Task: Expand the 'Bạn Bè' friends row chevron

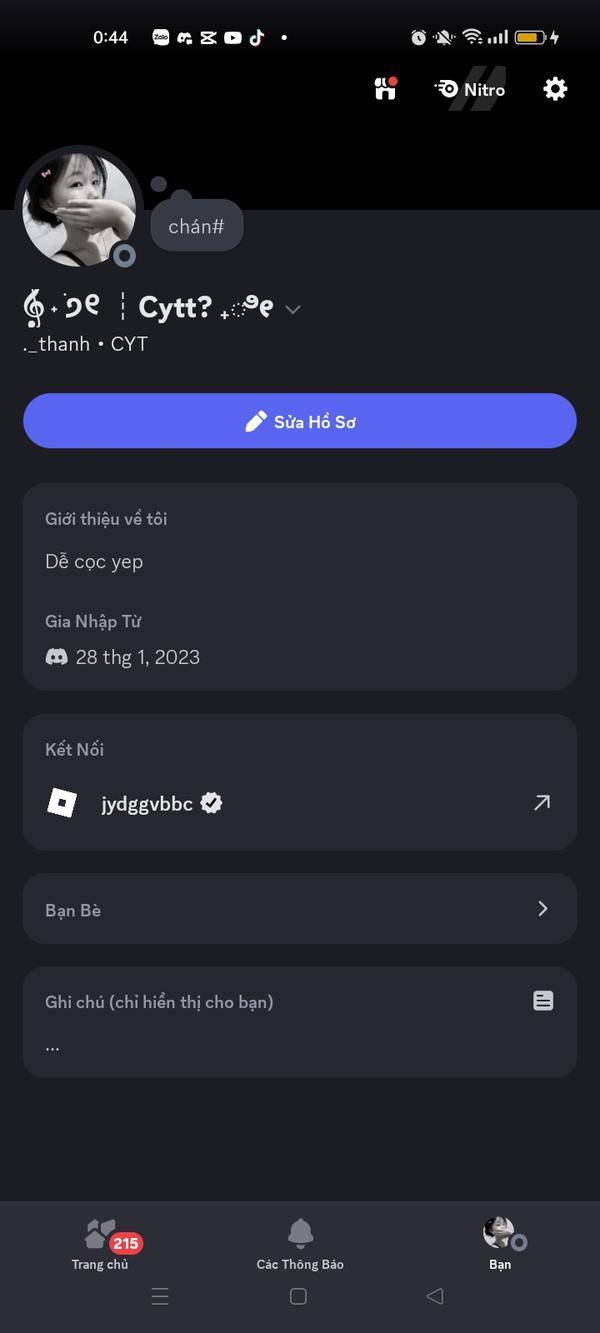Action: coord(543,909)
